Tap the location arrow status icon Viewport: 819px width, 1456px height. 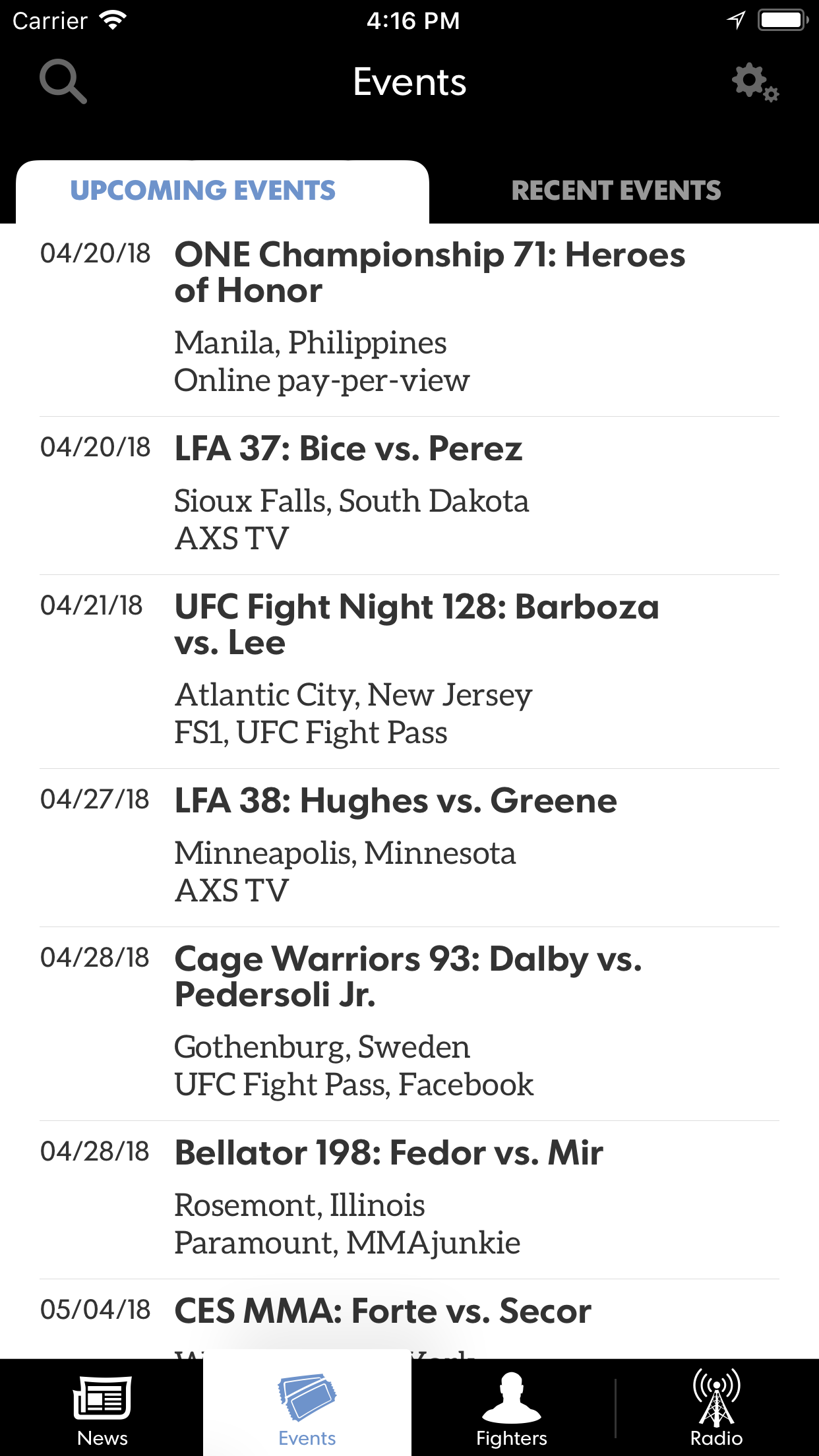click(736, 20)
